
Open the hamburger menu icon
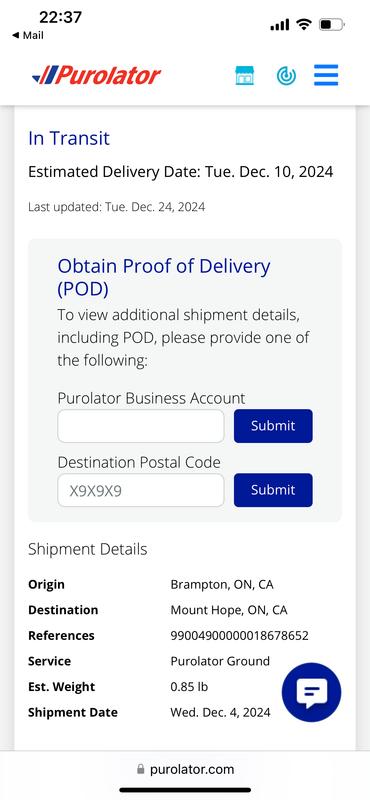click(x=326, y=76)
